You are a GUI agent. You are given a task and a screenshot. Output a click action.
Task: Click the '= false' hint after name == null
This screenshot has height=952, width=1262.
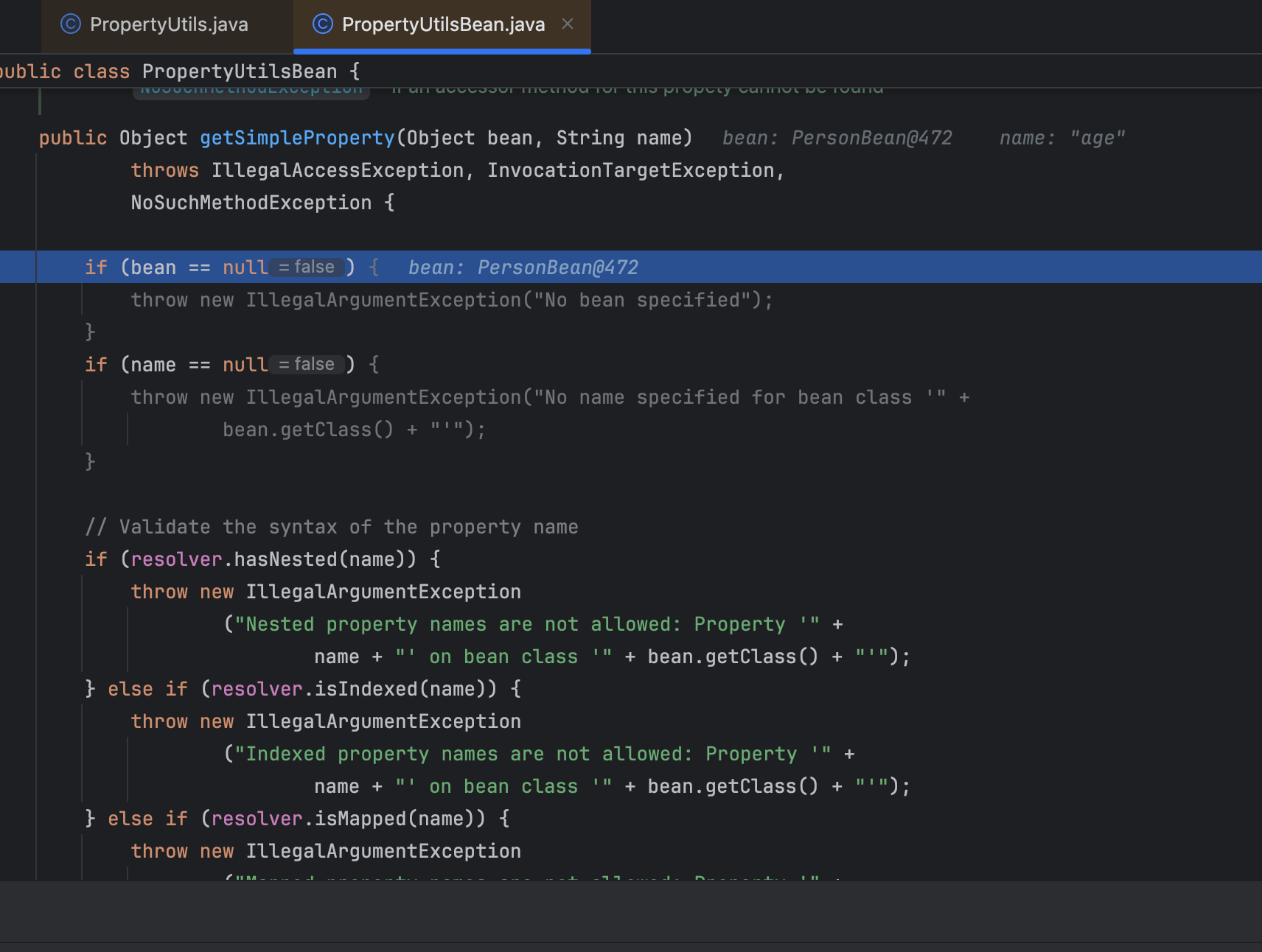(x=307, y=364)
